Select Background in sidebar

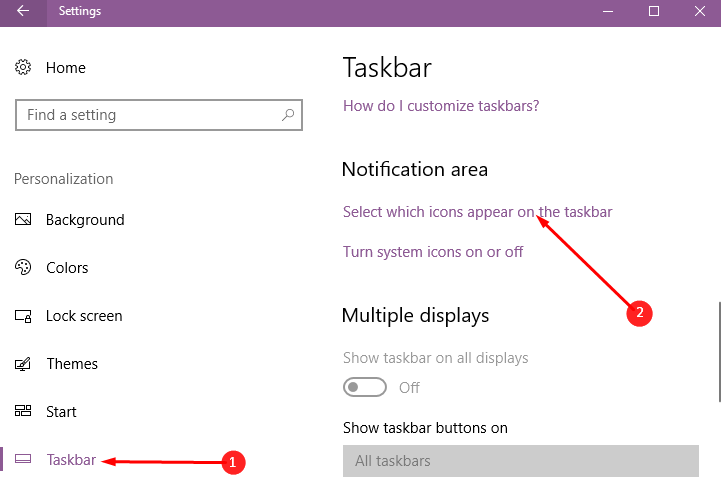tap(85, 220)
